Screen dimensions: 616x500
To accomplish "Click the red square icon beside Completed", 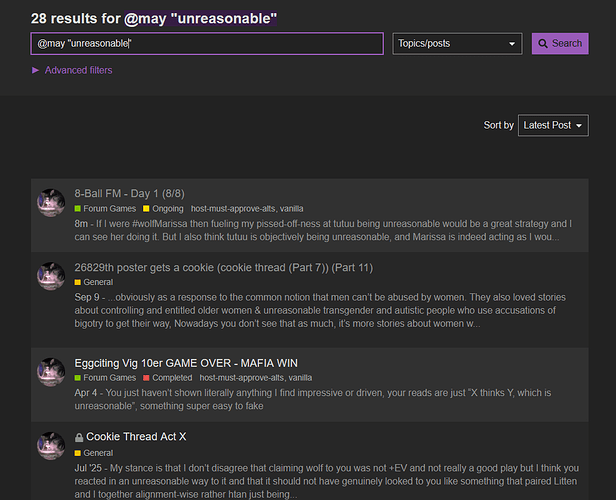I will coord(146,378).
